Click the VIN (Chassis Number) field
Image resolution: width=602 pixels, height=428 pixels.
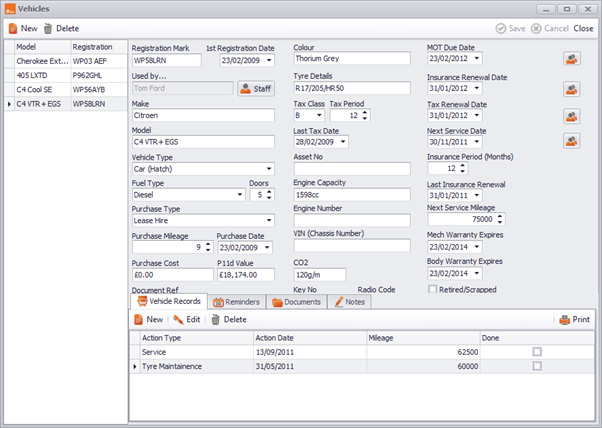[x=352, y=246]
